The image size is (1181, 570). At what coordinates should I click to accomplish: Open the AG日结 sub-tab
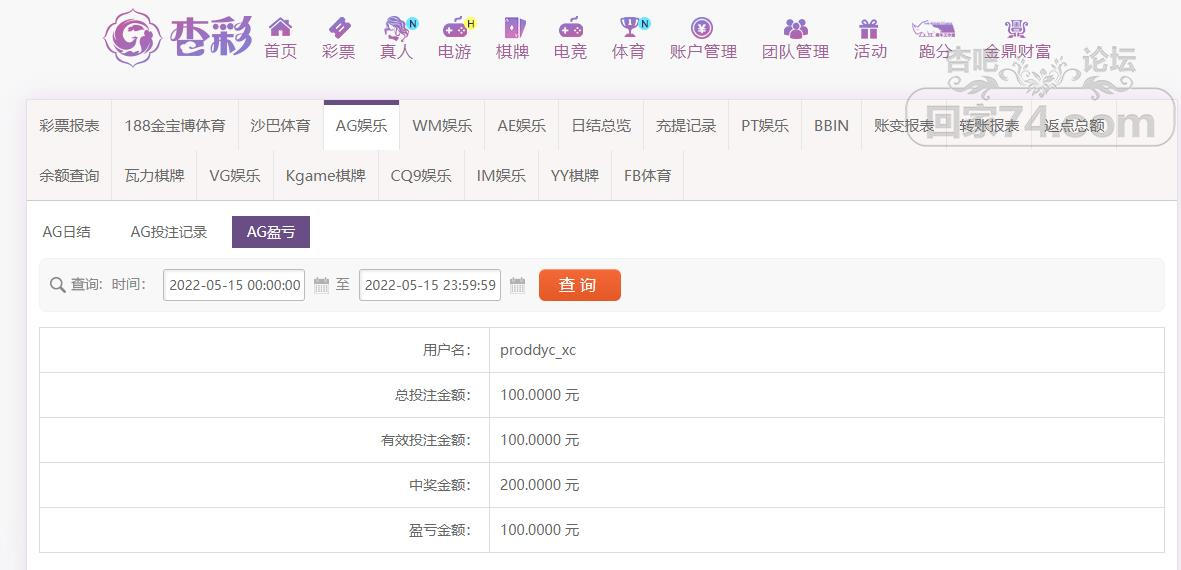(x=67, y=232)
